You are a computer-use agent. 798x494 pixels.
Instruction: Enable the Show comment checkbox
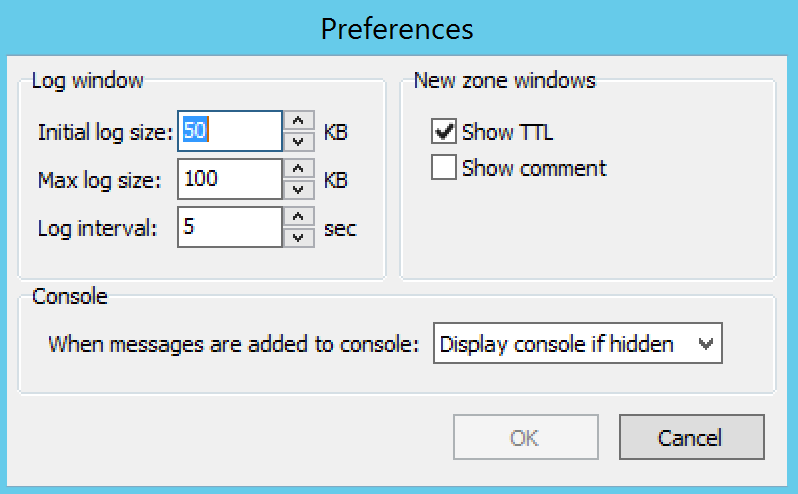444,167
